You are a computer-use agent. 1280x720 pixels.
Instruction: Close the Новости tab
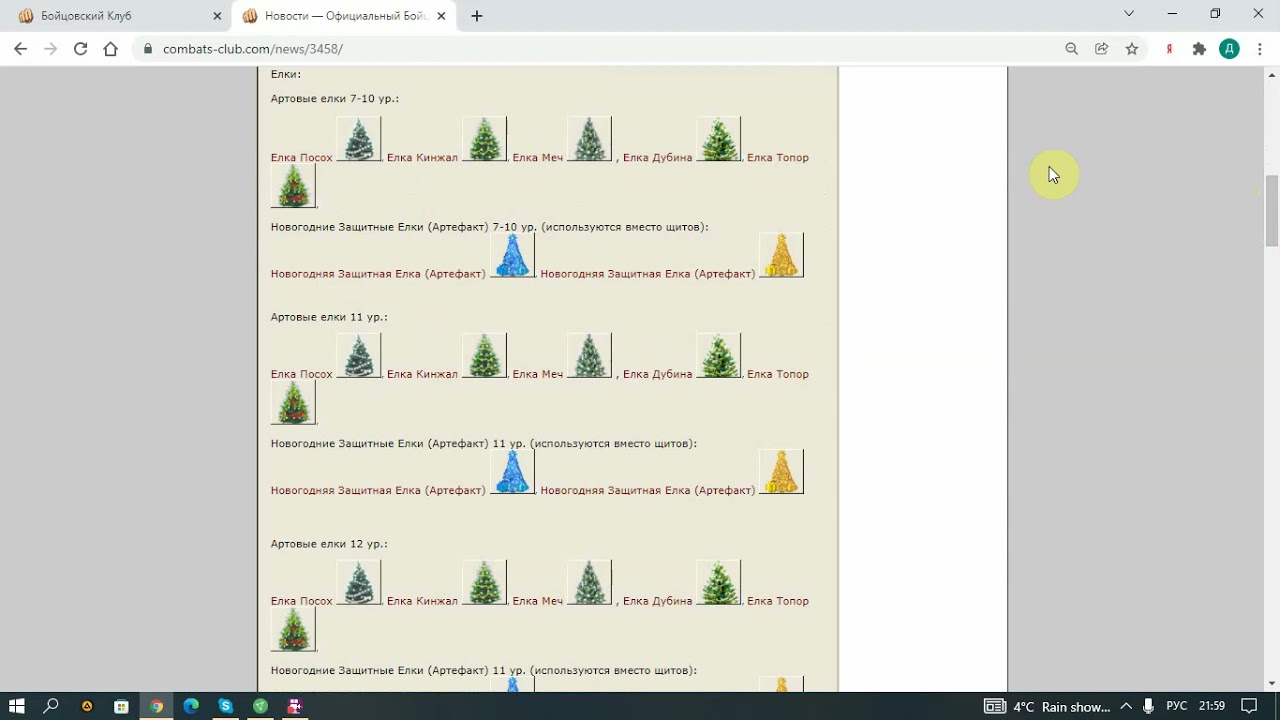[441, 16]
